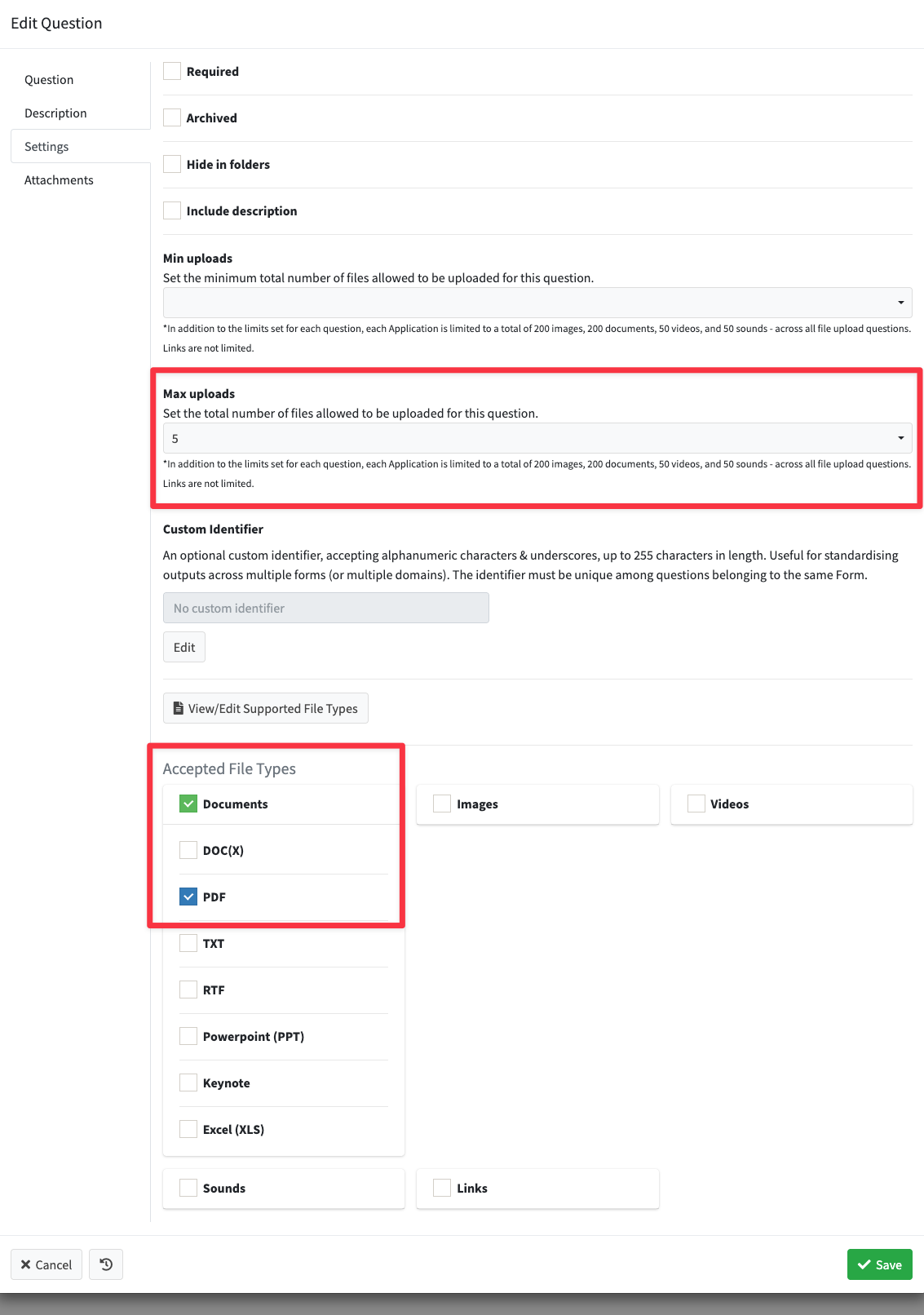The width and height of the screenshot is (924, 1315).
Task: Click Edit button under Custom Identifier
Action: tap(184, 647)
